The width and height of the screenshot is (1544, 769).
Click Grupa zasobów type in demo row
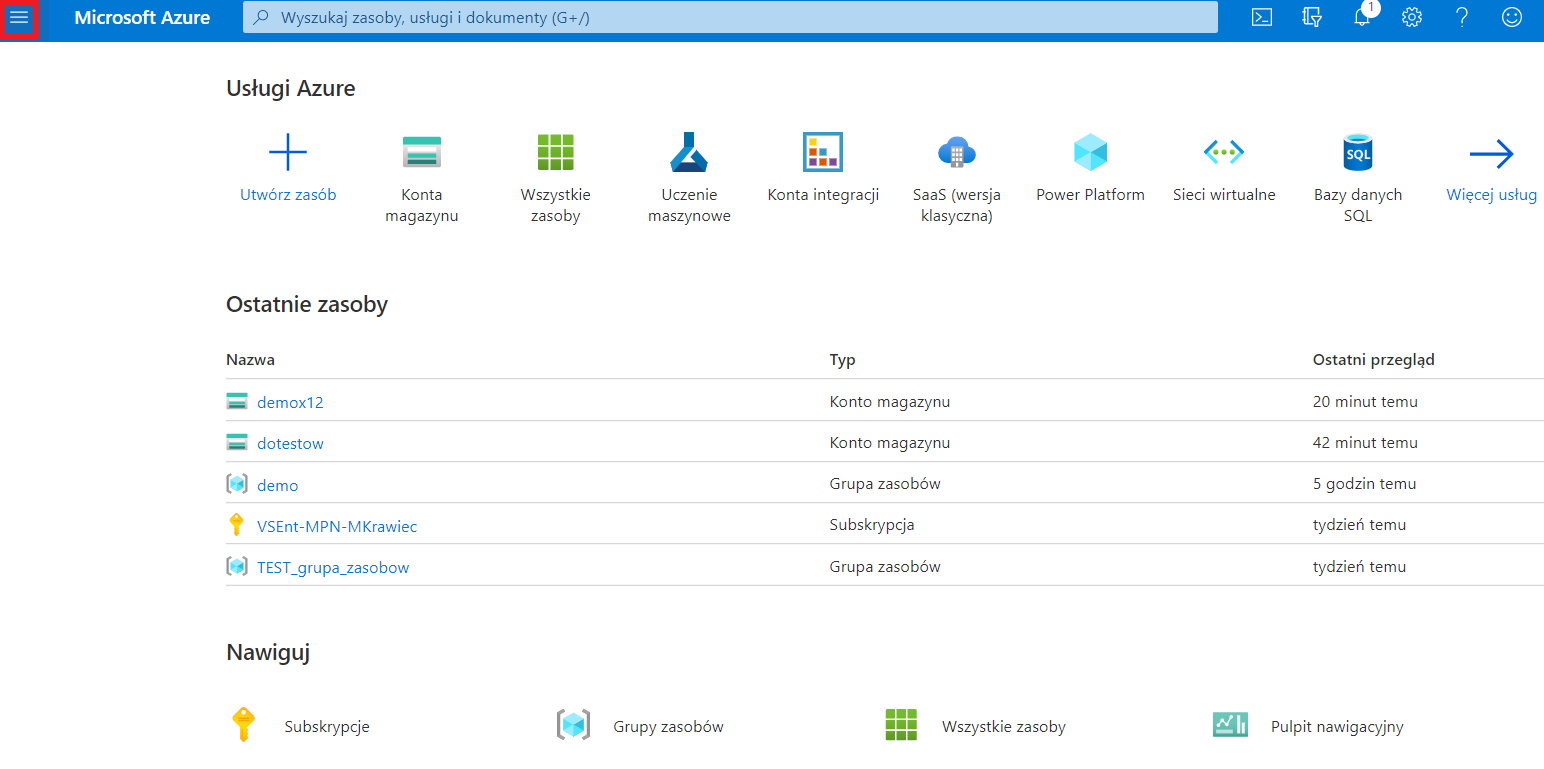(x=885, y=484)
